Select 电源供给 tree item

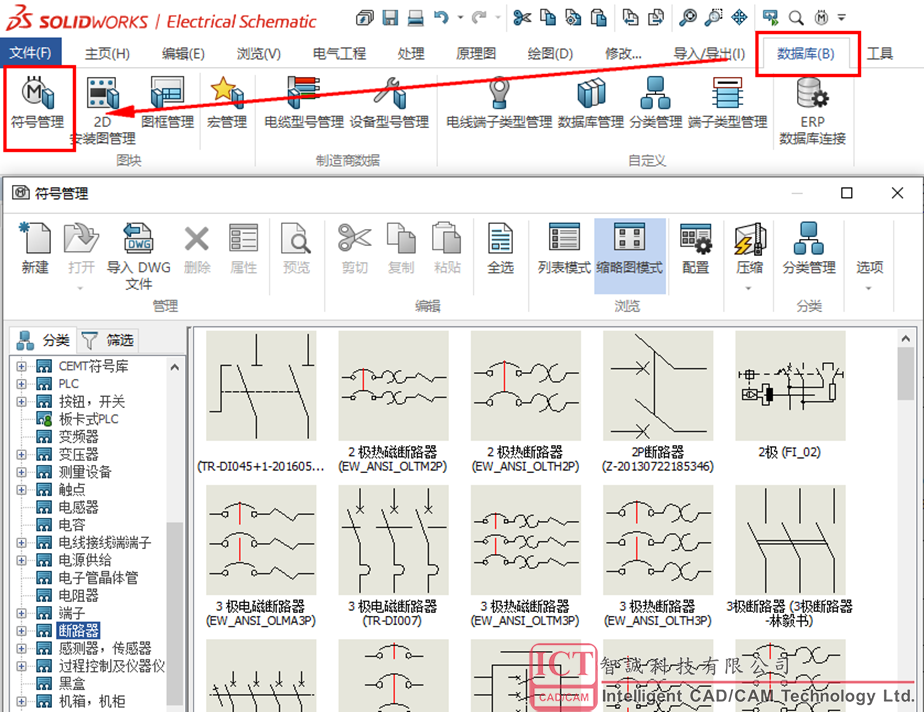click(x=85, y=560)
